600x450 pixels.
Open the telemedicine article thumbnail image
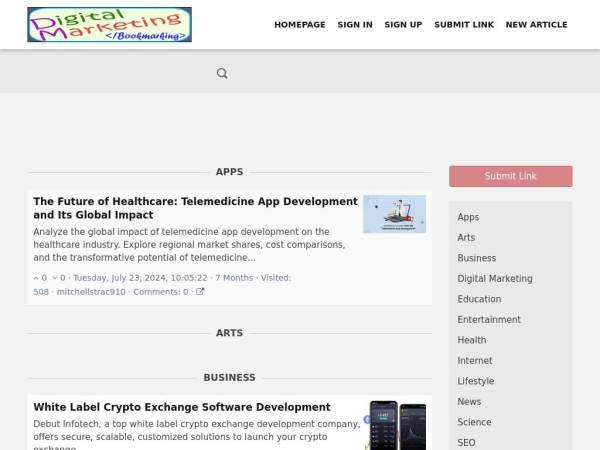[394, 214]
